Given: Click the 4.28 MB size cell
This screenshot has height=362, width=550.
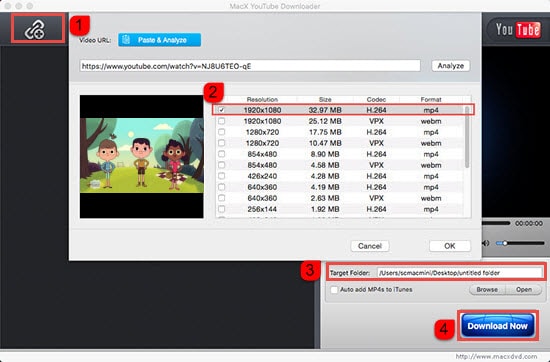Looking at the screenshot, I should click(x=325, y=176).
